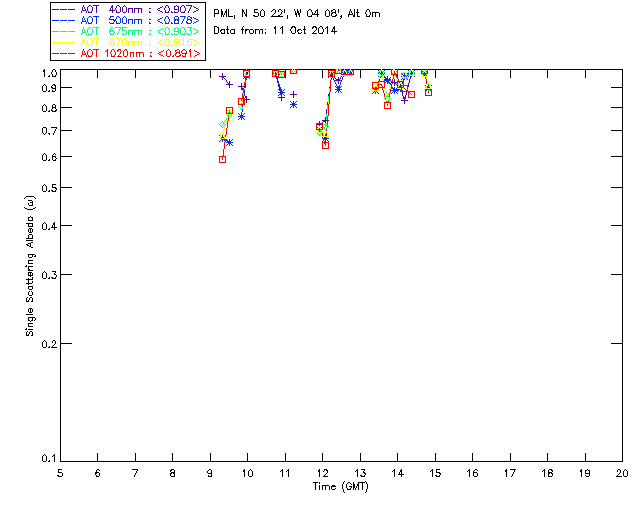The width and height of the screenshot is (640, 512).
Task: Click the lowest red square marker near 9 GMT
Action: pyautogui.click(x=222, y=159)
